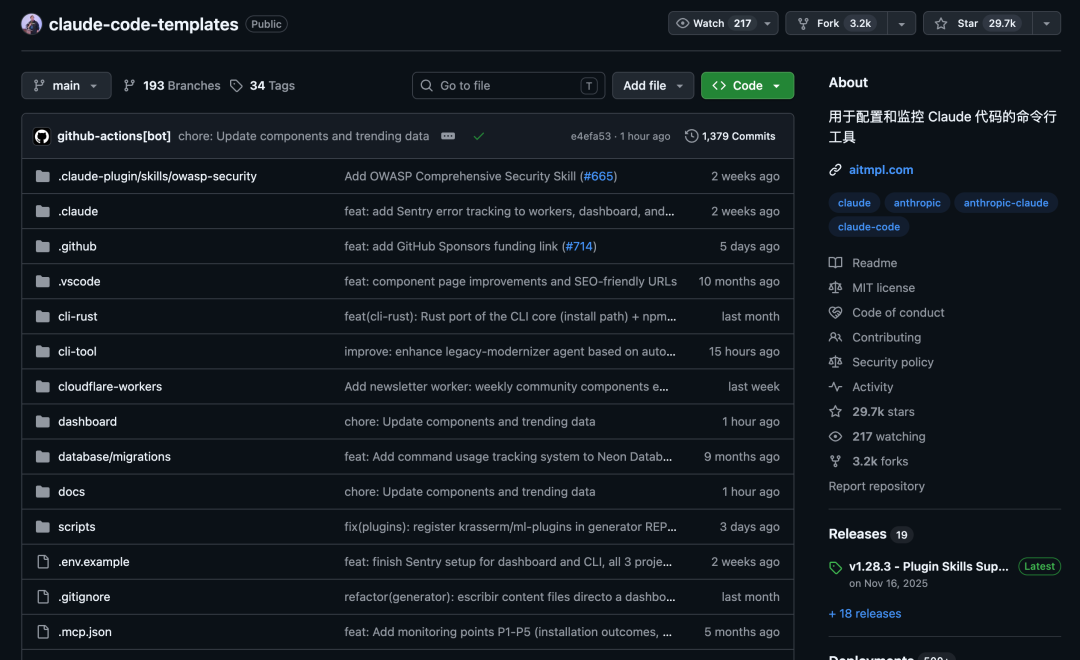Open the Watch notifications dropdown
Screen dimensions: 1080x660
click(723, 23)
